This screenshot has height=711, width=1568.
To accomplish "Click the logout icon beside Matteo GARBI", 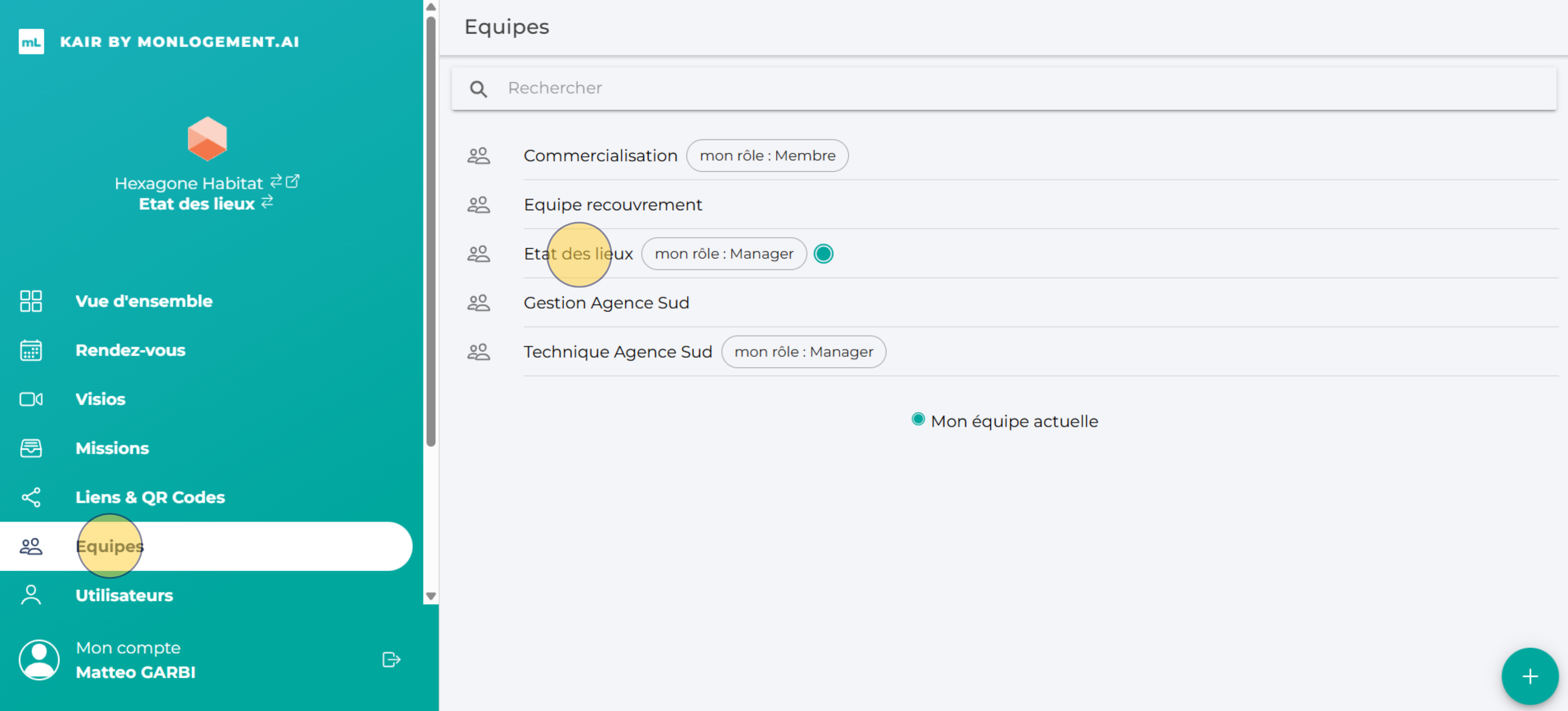I will 391,659.
